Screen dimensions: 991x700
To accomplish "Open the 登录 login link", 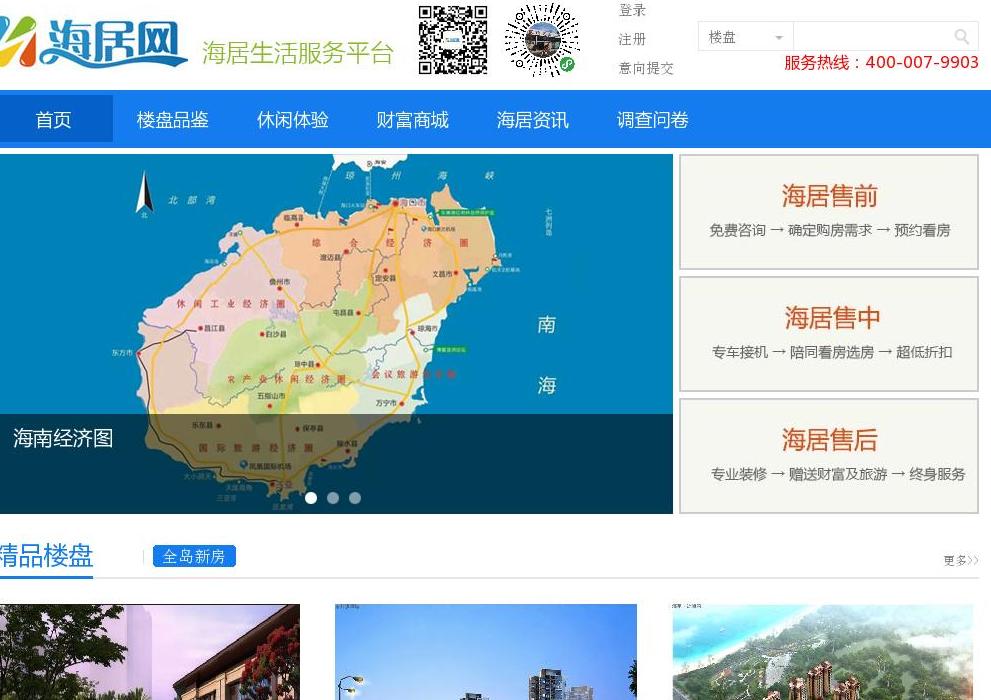I will point(632,10).
